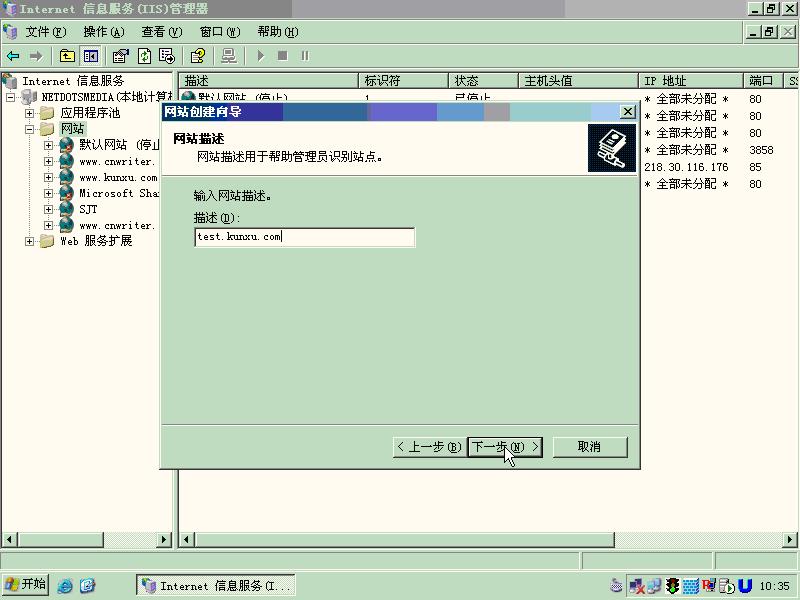Click the Refresh toolbar icon
The image size is (800, 600).
144,56
